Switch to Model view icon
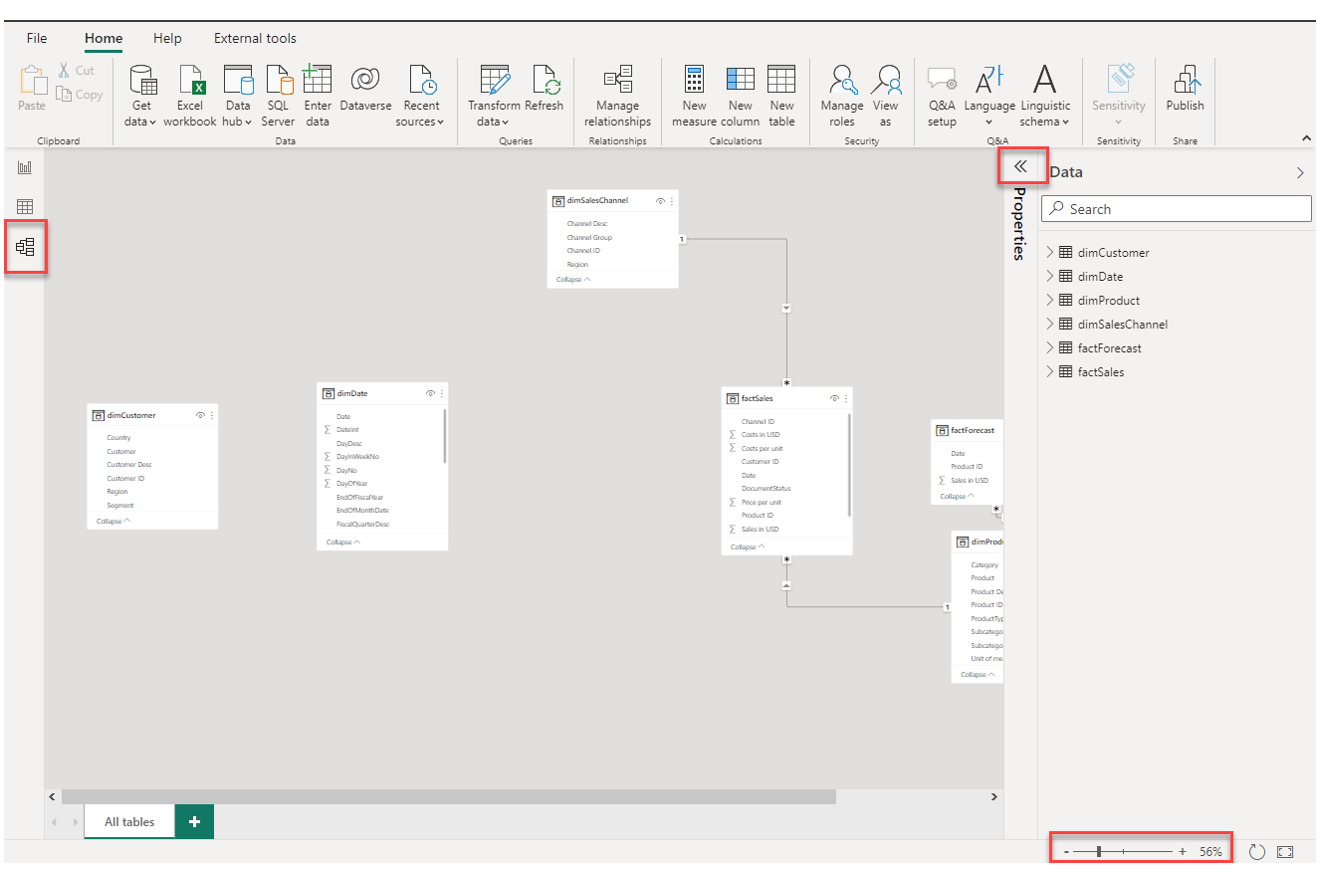The width and height of the screenshot is (1321, 877). click(25, 246)
